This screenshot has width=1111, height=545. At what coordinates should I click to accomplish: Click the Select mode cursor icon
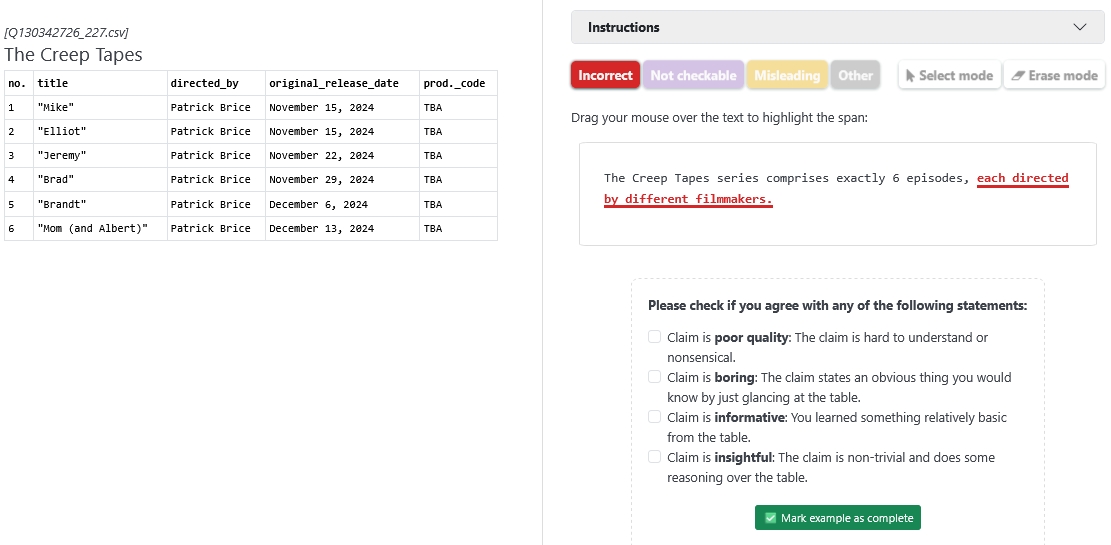[911, 75]
